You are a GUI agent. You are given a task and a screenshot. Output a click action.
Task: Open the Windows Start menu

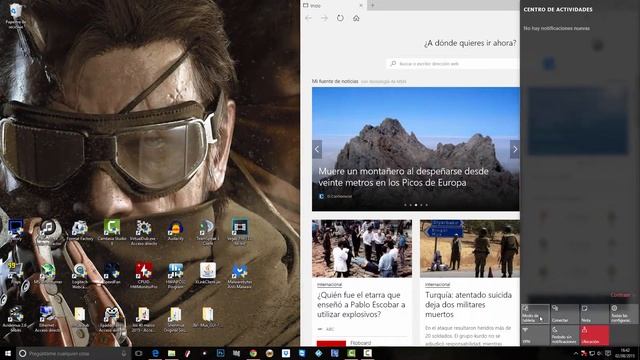click(x=7, y=353)
